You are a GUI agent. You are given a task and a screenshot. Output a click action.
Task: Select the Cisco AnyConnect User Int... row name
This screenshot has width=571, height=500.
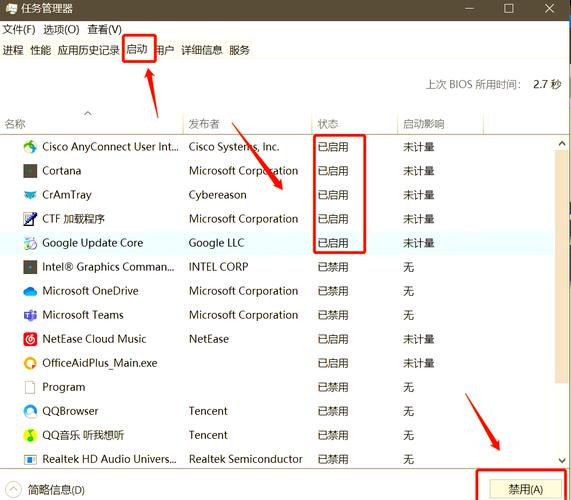tap(110, 147)
